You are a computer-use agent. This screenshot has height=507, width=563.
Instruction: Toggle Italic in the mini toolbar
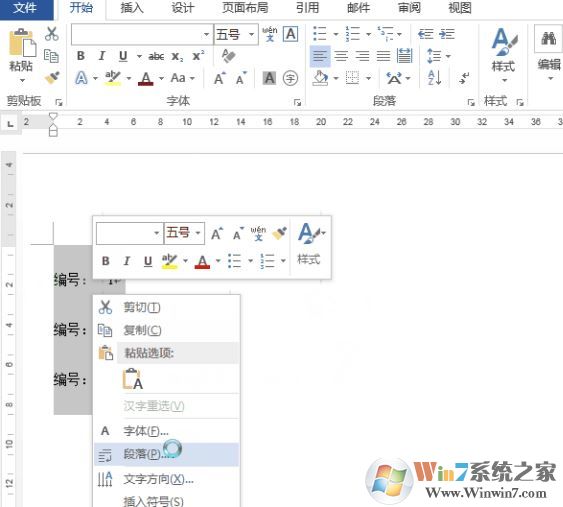click(126, 261)
